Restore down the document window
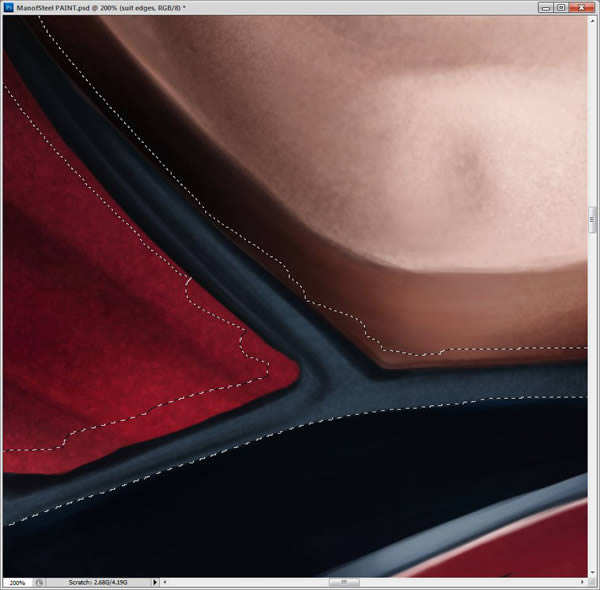 pyautogui.click(x=561, y=7)
